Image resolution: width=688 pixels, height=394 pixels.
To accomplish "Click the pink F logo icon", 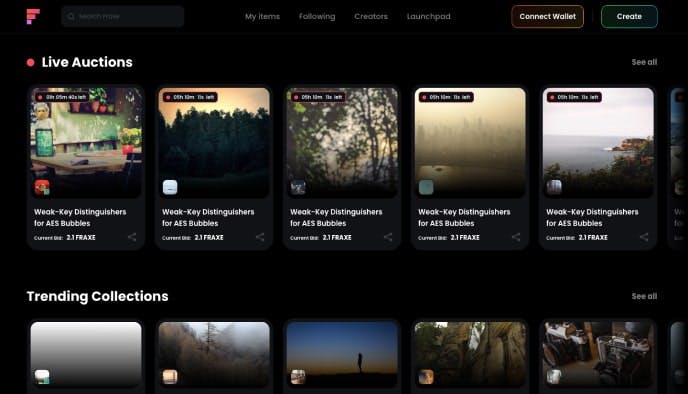I will [33, 16].
